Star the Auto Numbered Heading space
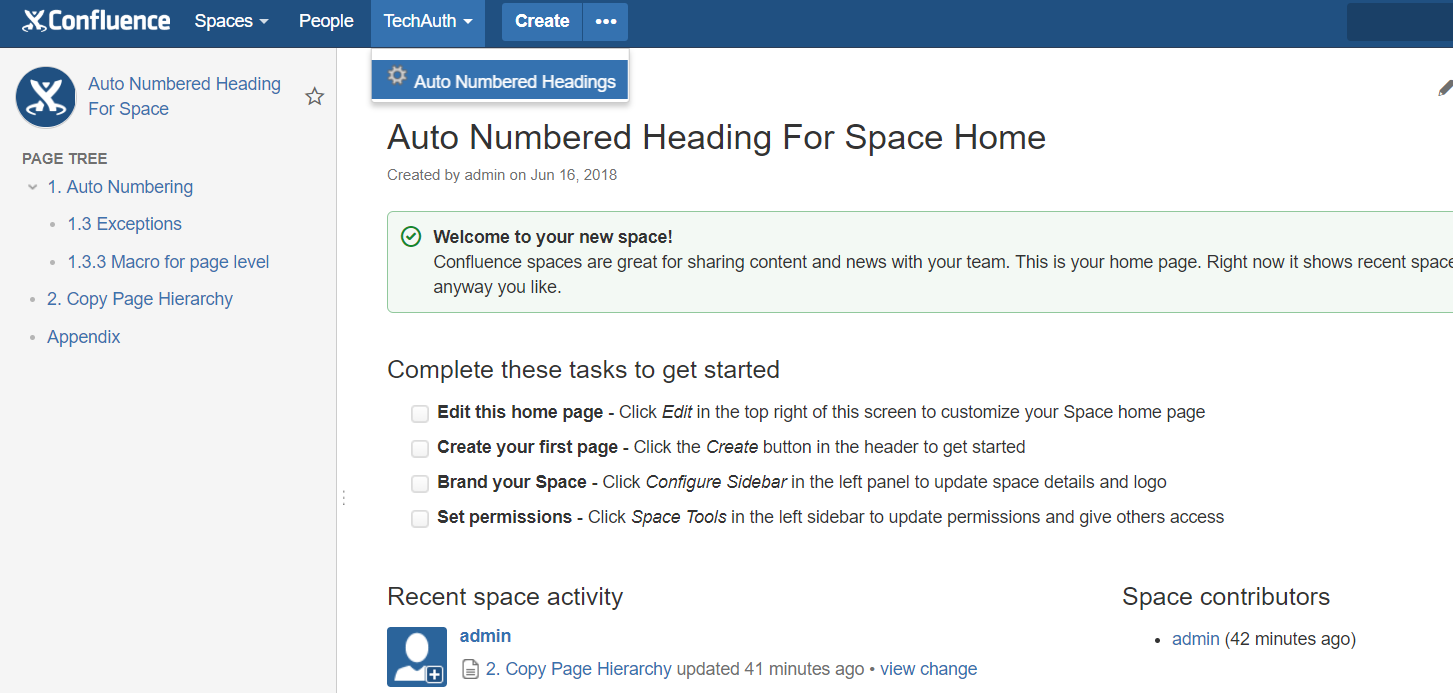This screenshot has height=693, width=1453. coord(315,97)
